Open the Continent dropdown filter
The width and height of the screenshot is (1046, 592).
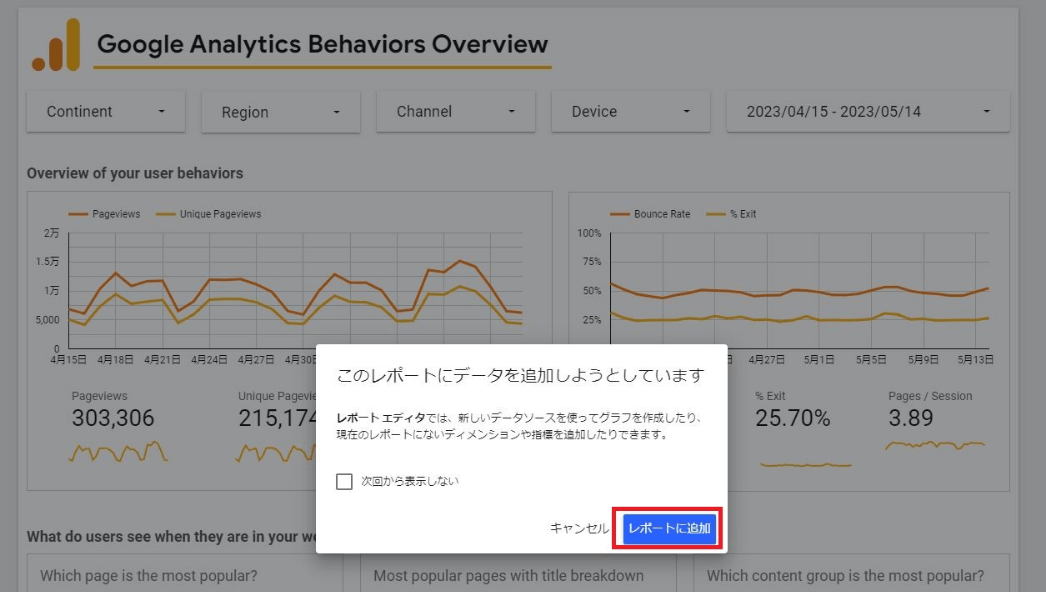[106, 111]
